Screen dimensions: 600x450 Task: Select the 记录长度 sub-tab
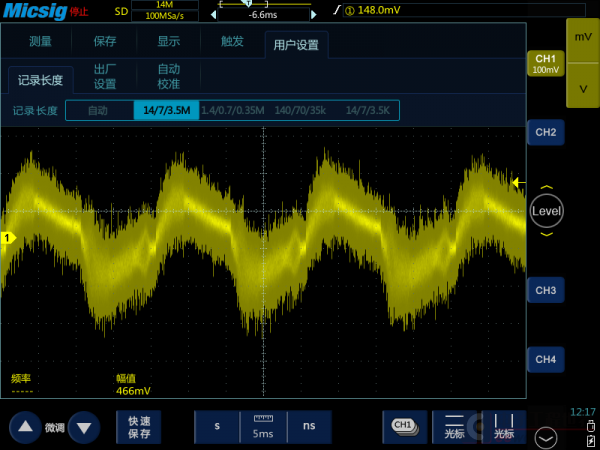pos(41,80)
